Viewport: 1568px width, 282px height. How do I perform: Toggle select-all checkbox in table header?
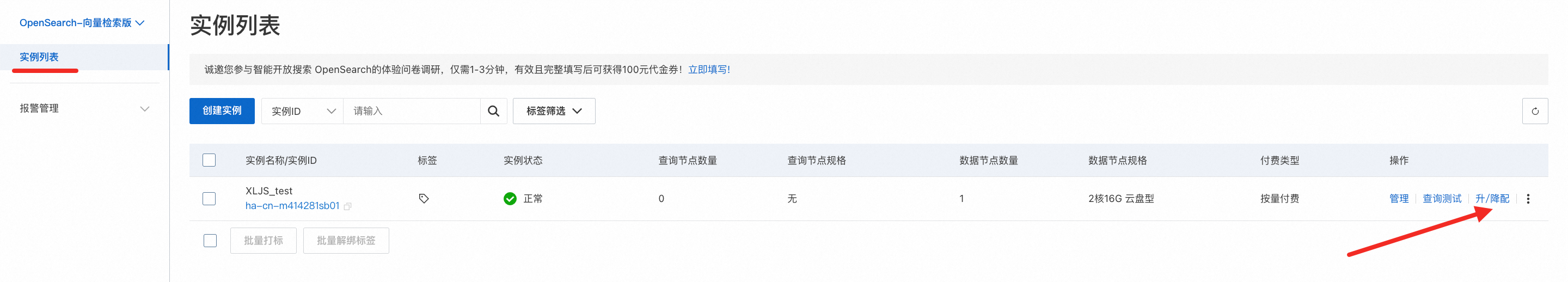(x=209, y=160)
